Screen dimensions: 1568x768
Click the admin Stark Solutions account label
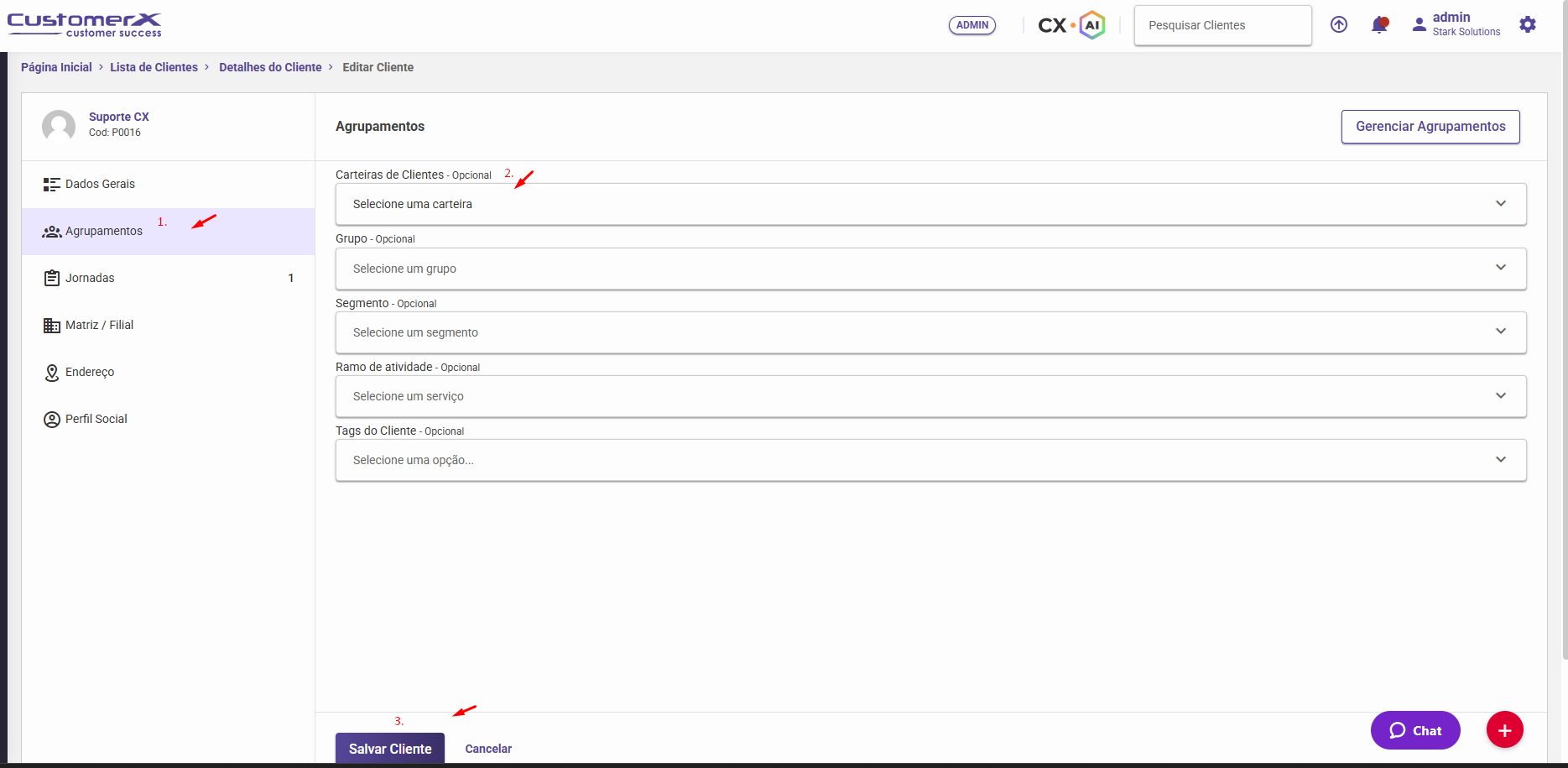tap(1466, 24)
